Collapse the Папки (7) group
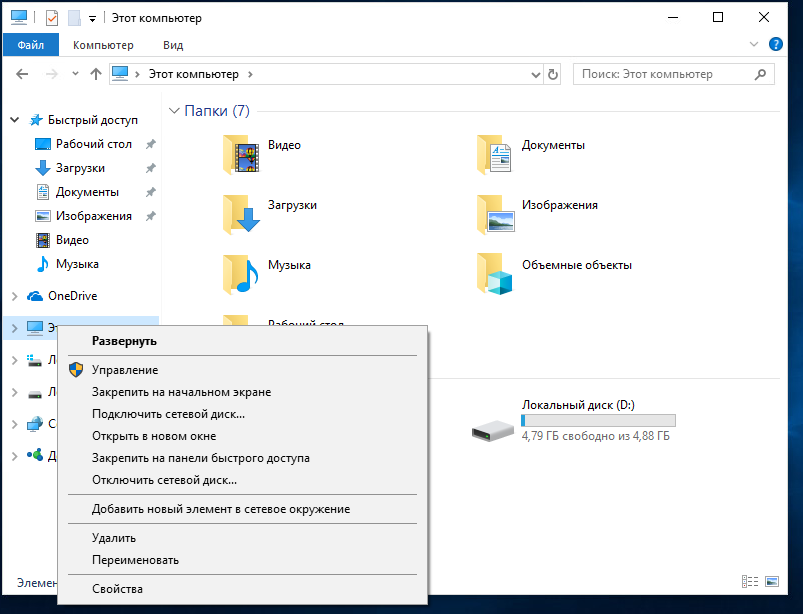This screenshot has width=803, height=614. point(174,111)
